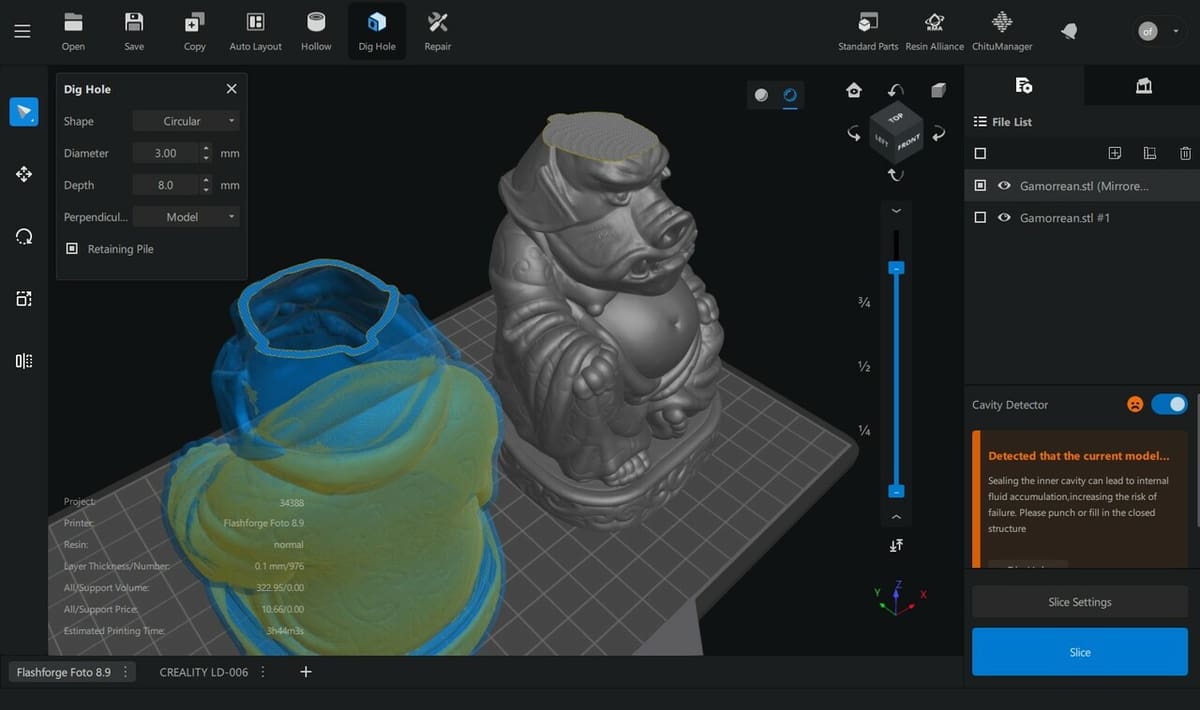Screen dimensions: 1200x710
Task: Click the Diameter input field
Action: pos(166,153)
